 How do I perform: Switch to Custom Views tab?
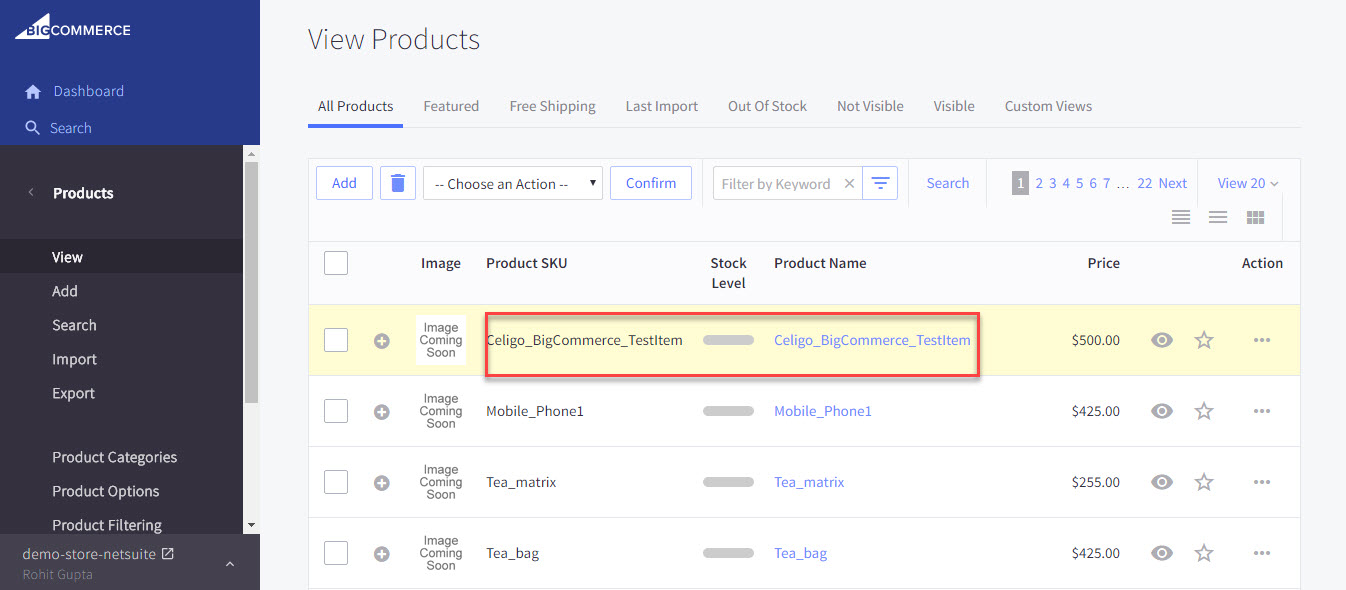coord(1048,106)
